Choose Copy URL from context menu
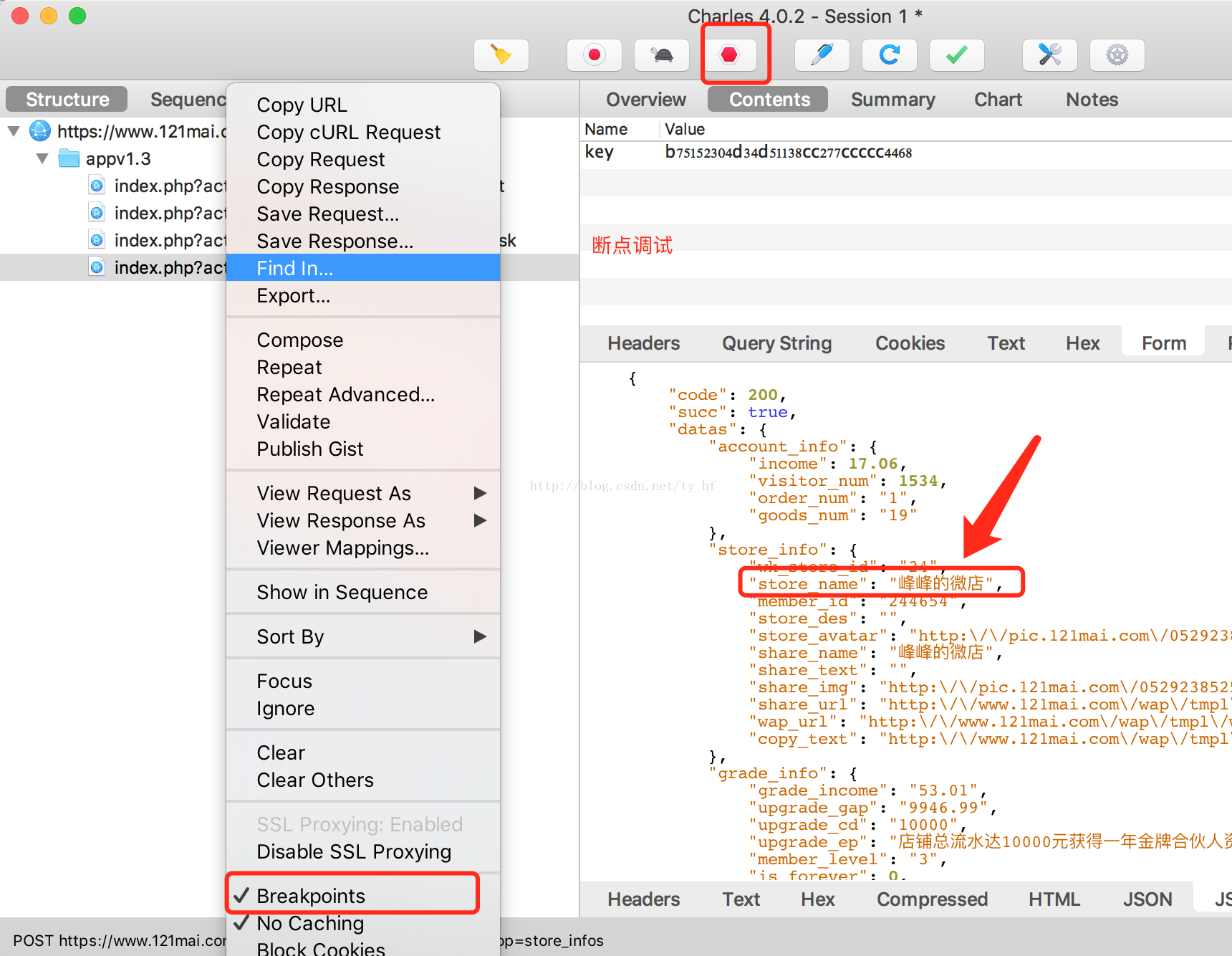 tap(363, 105)
